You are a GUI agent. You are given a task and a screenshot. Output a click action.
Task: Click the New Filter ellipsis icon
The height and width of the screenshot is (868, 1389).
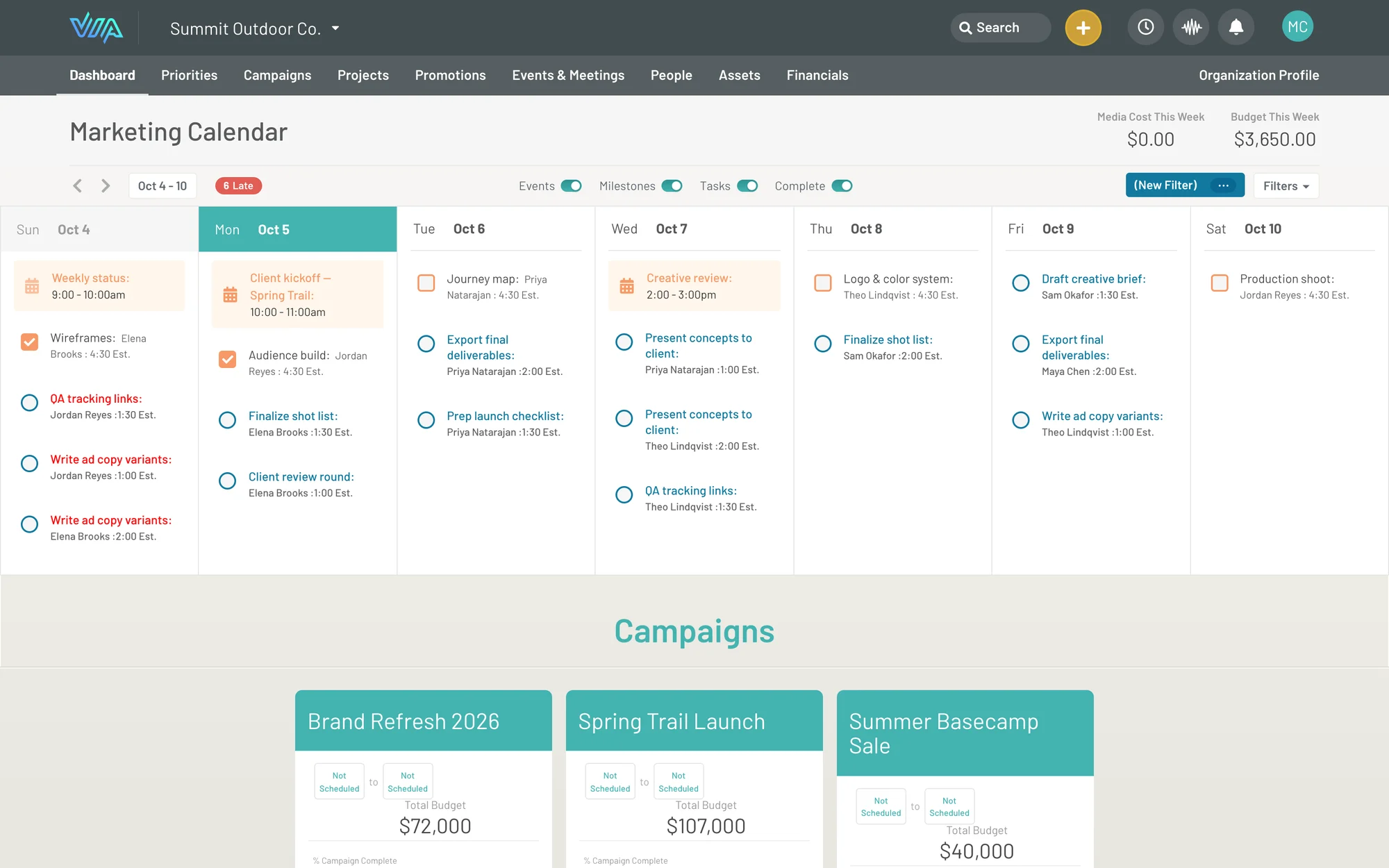pos(1223,185)
